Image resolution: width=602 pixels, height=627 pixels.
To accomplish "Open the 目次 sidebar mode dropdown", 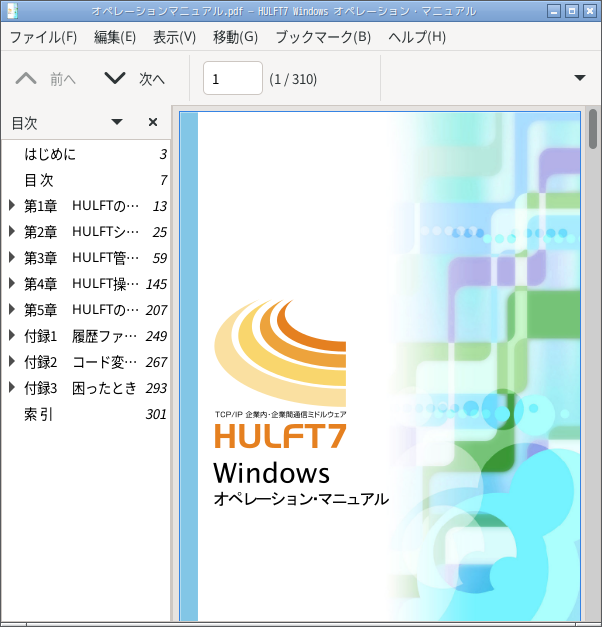I will [117, 122].
